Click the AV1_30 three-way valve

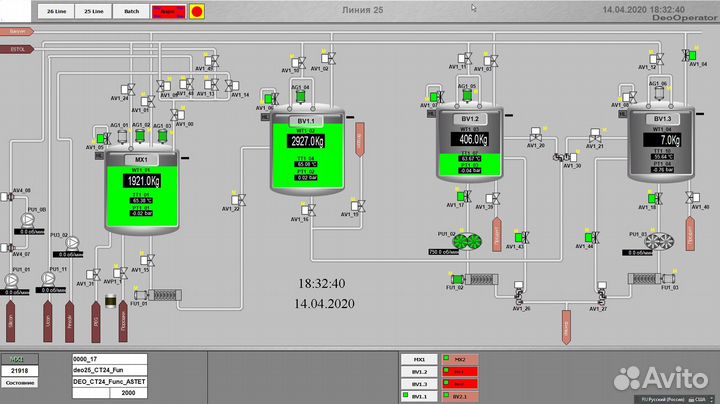565,157
